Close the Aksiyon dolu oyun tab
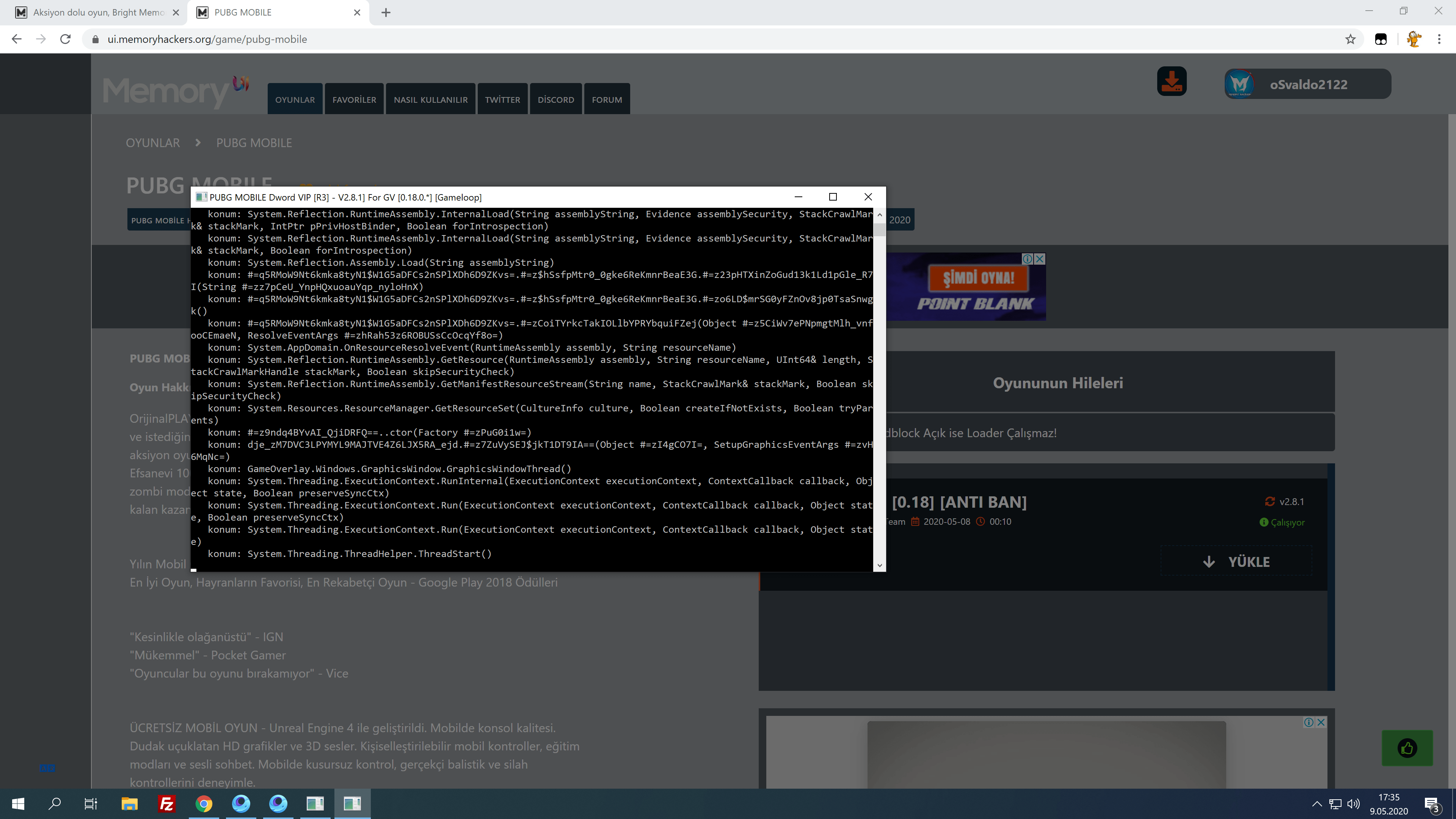Screen dimensions: 1456x819 pos(176,13)
